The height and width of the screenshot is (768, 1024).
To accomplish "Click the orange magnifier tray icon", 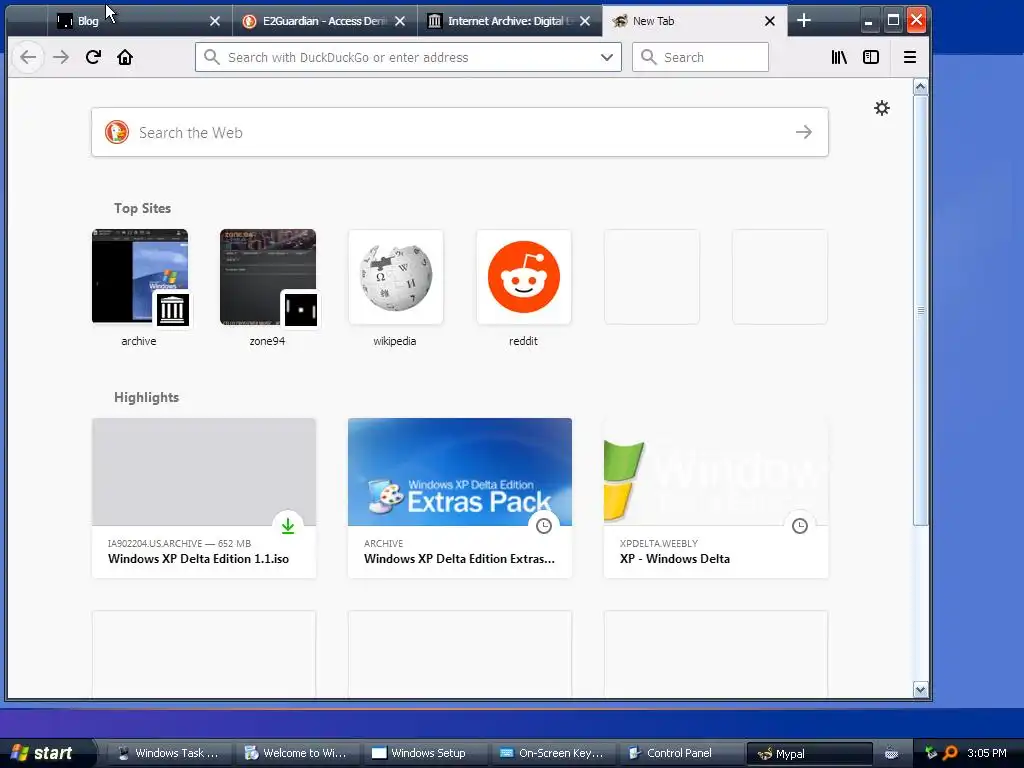I will (950, 753).
